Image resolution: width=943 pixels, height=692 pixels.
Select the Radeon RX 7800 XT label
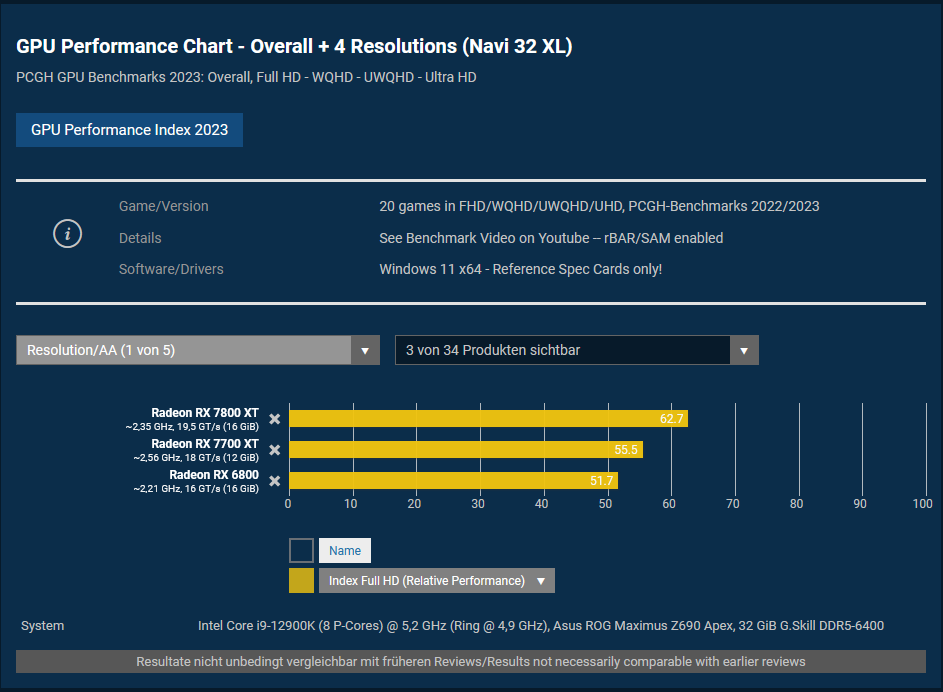click(x=205, y=412)
